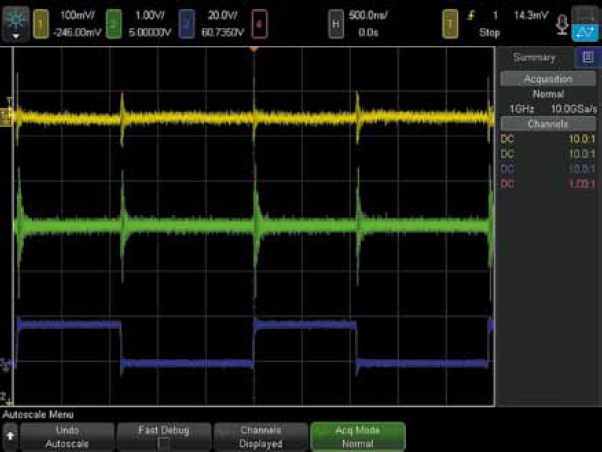Screen dimensions: 602x452
Task: Open the snowflake main menu icon
Action: tap(16, 23)
